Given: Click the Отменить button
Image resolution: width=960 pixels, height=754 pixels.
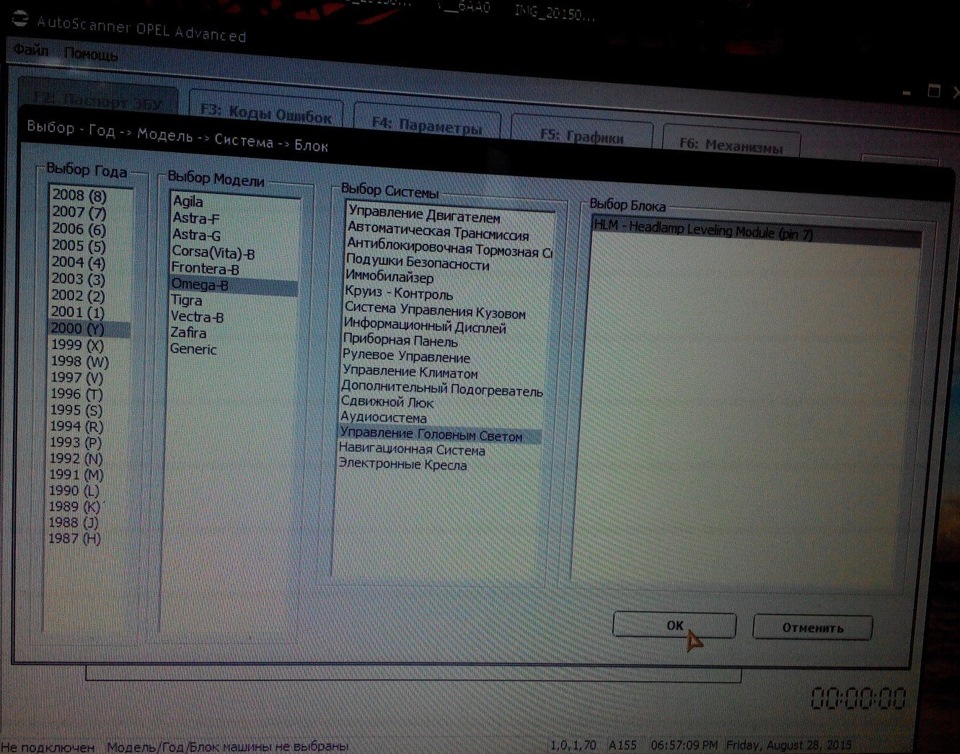Looking at the screenshot, I should [812, 627].
